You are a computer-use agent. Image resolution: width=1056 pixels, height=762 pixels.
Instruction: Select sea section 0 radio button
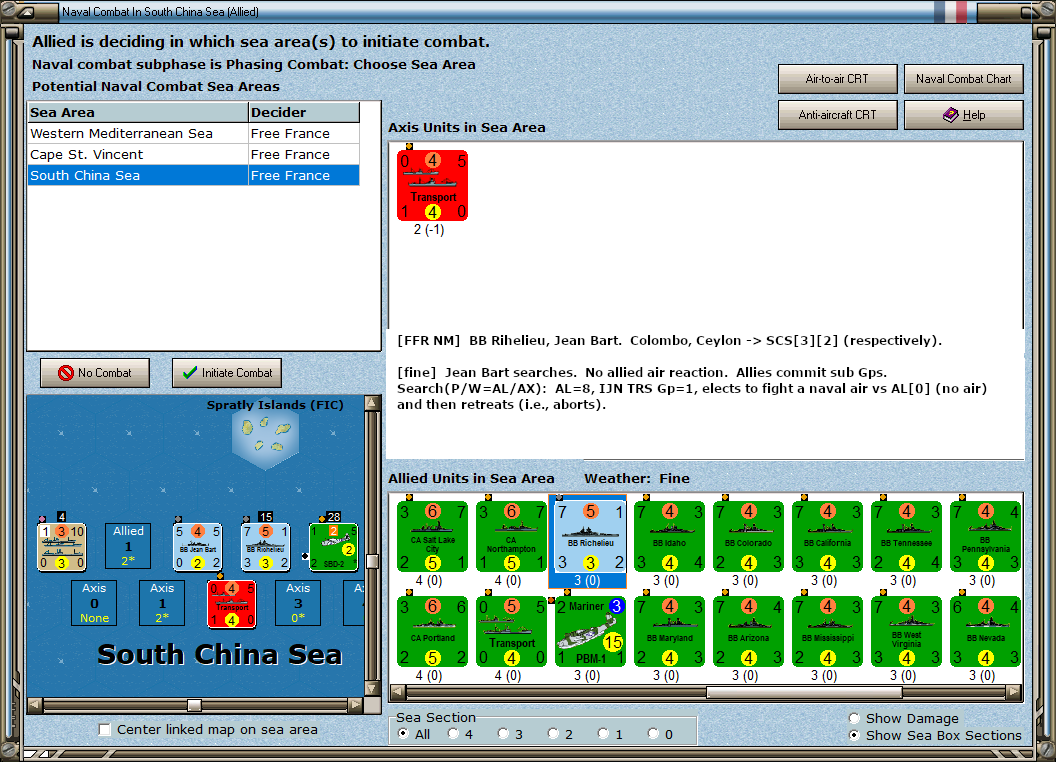pos(653,734)
